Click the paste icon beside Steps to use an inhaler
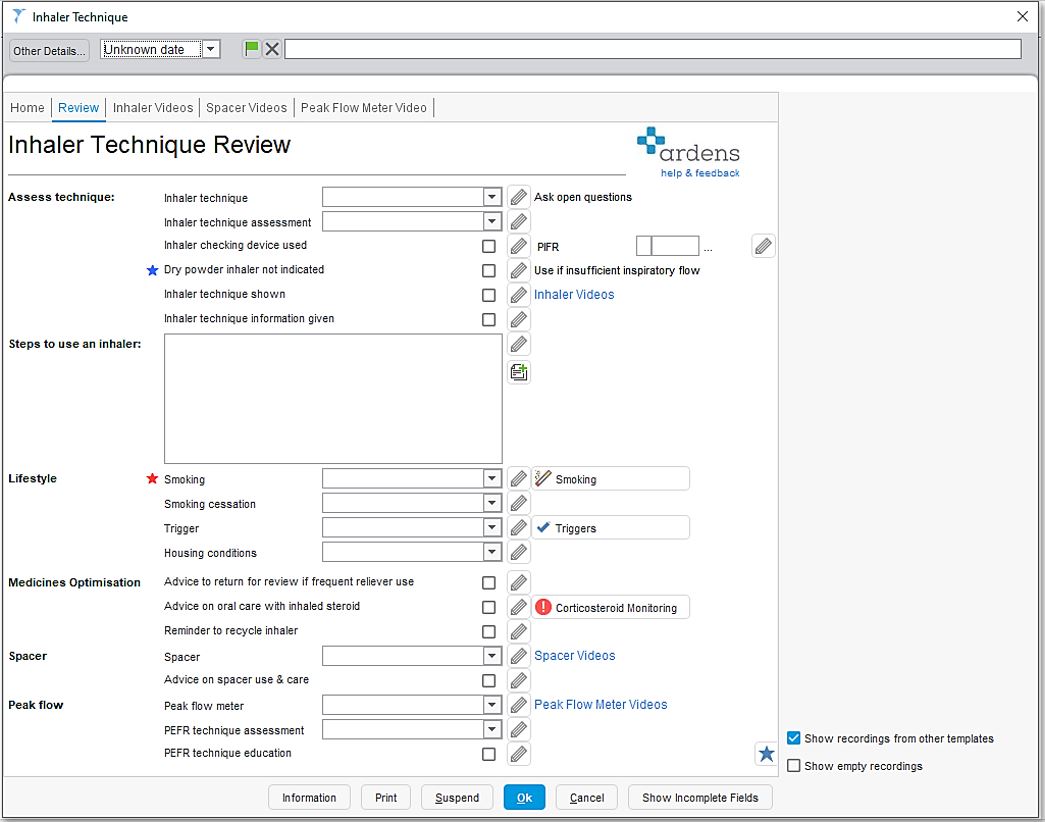This screenshot has width=1045, height=822. 518,371
